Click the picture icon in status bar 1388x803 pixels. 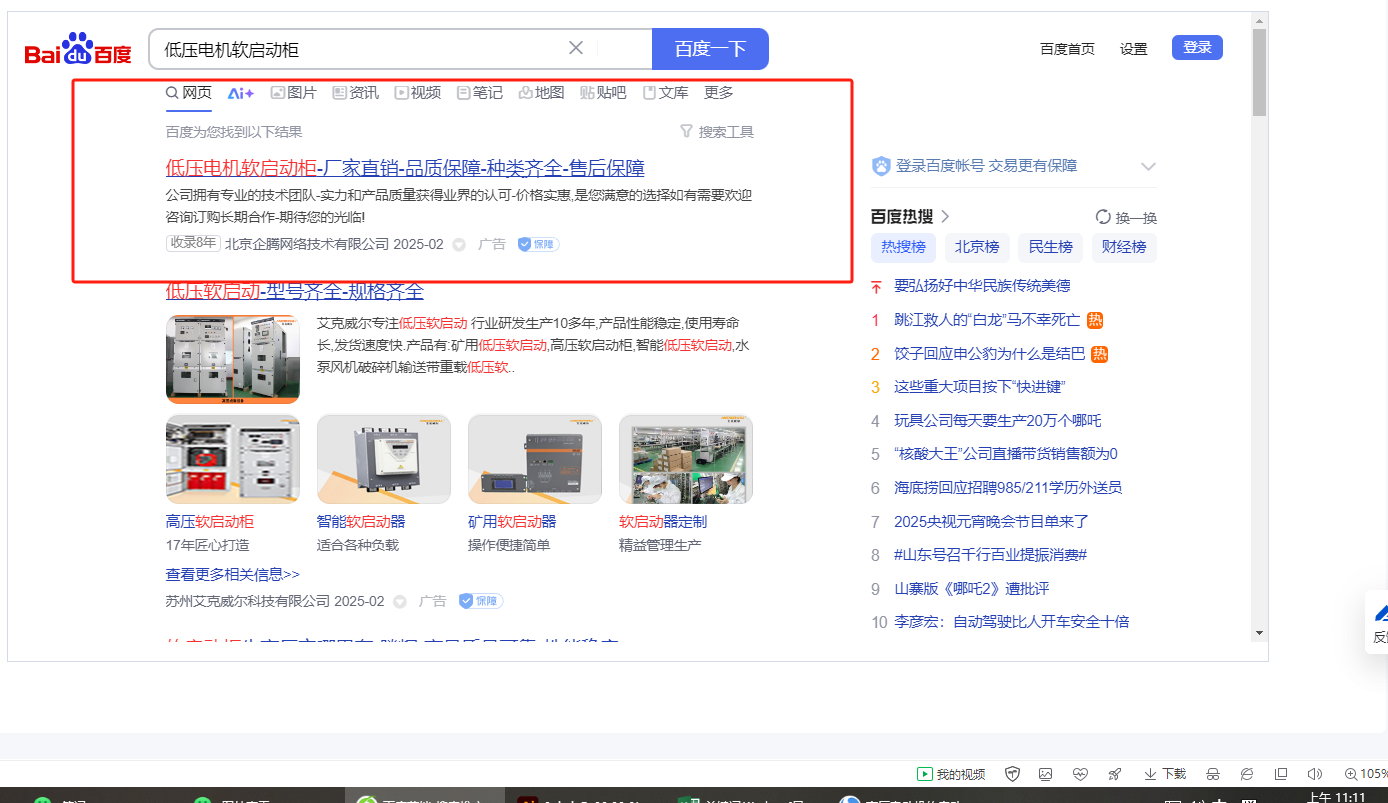point(1046,774)
